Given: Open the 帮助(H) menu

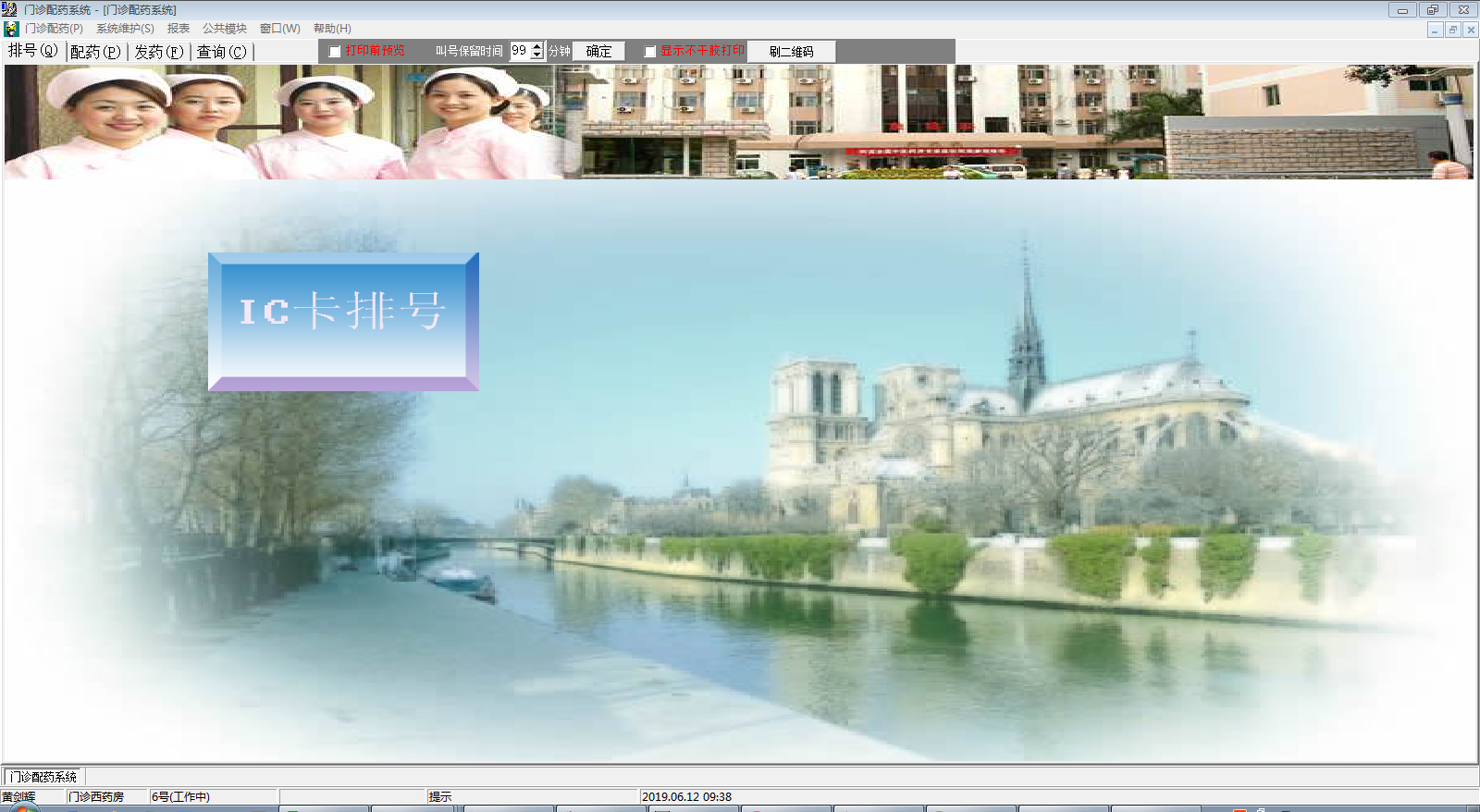Looking at the screenshot, I should (332, 29).
